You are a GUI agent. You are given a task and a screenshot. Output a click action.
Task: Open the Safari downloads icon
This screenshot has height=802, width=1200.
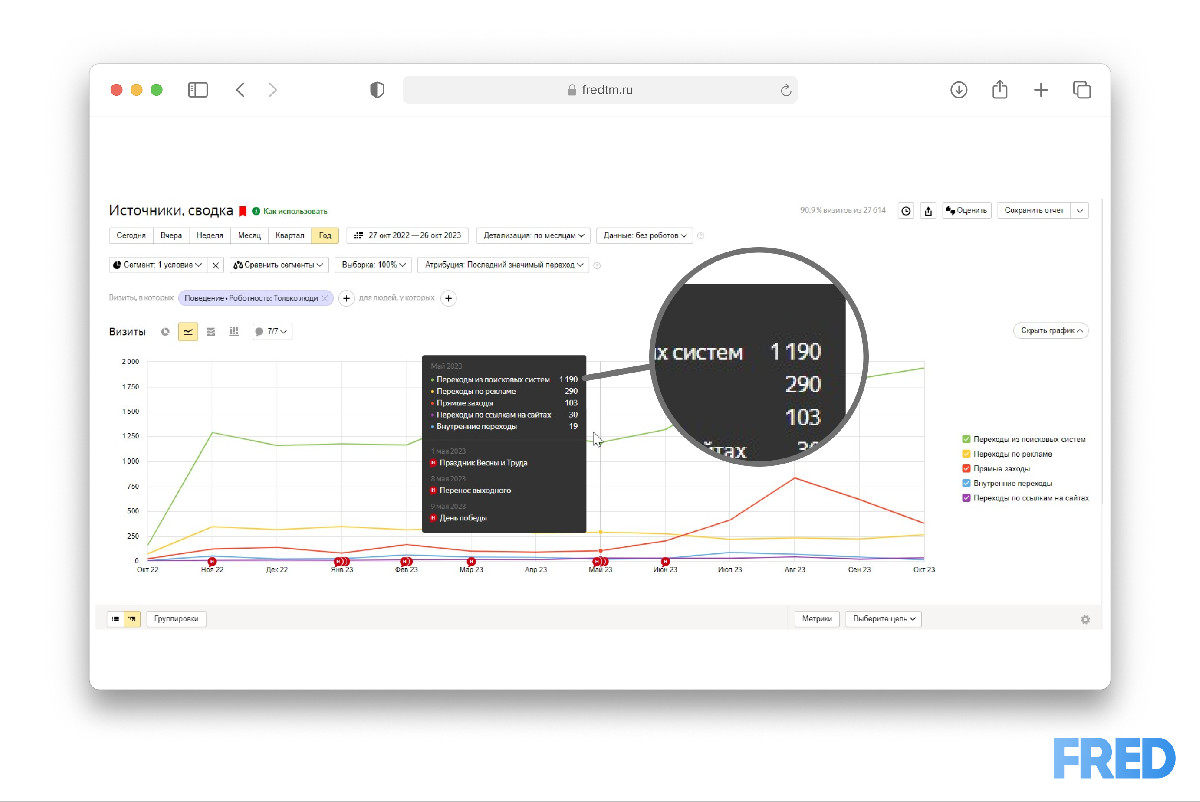(958, 90)
